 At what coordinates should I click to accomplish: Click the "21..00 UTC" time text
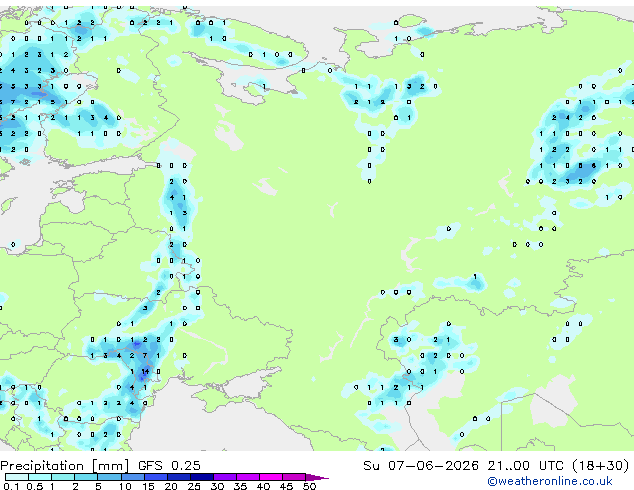[x=525, y=466]
